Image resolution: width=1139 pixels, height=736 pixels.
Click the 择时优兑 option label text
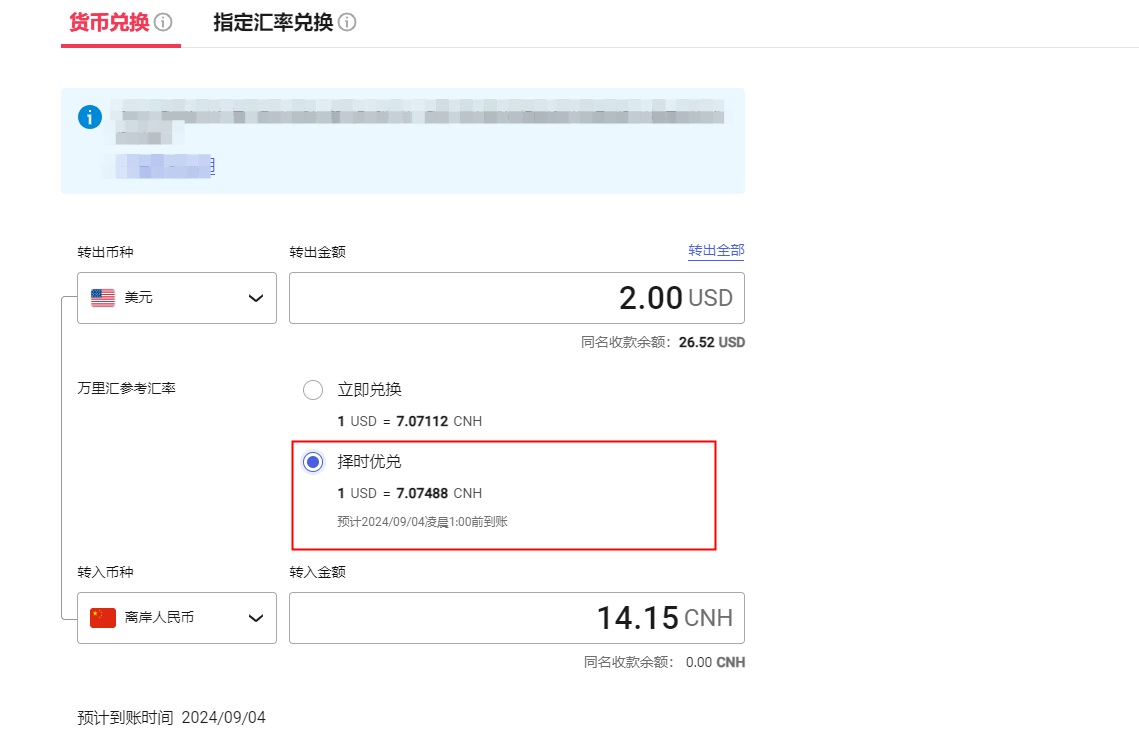[369, 462]
